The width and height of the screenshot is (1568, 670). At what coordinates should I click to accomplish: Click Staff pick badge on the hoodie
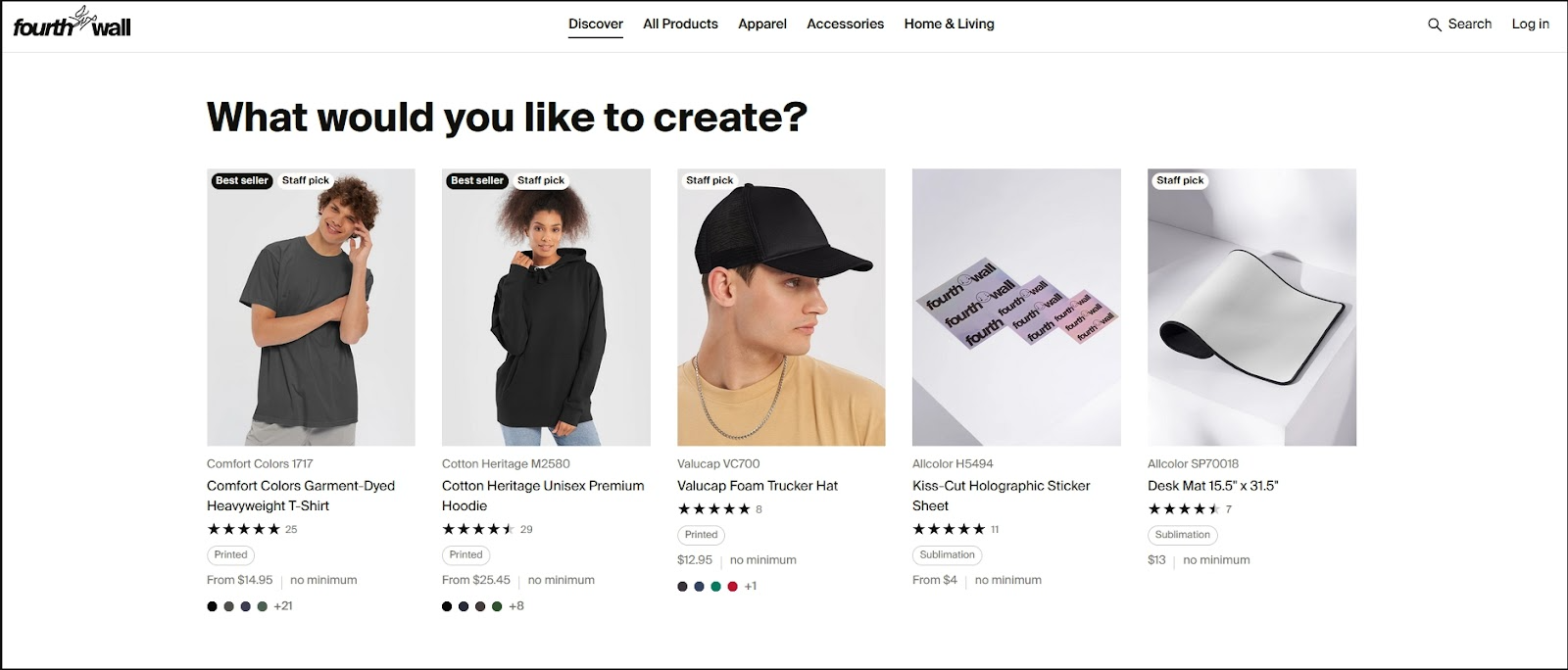coord(541,180)
